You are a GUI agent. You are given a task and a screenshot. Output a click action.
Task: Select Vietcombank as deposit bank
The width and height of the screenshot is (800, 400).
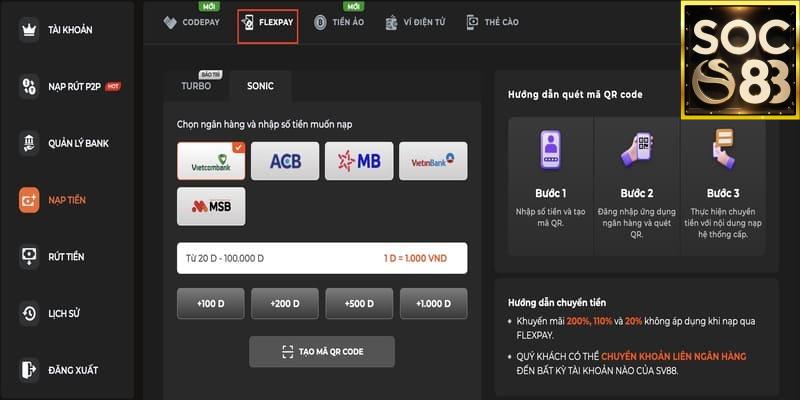pyautogui.click(x=211, y=161)
